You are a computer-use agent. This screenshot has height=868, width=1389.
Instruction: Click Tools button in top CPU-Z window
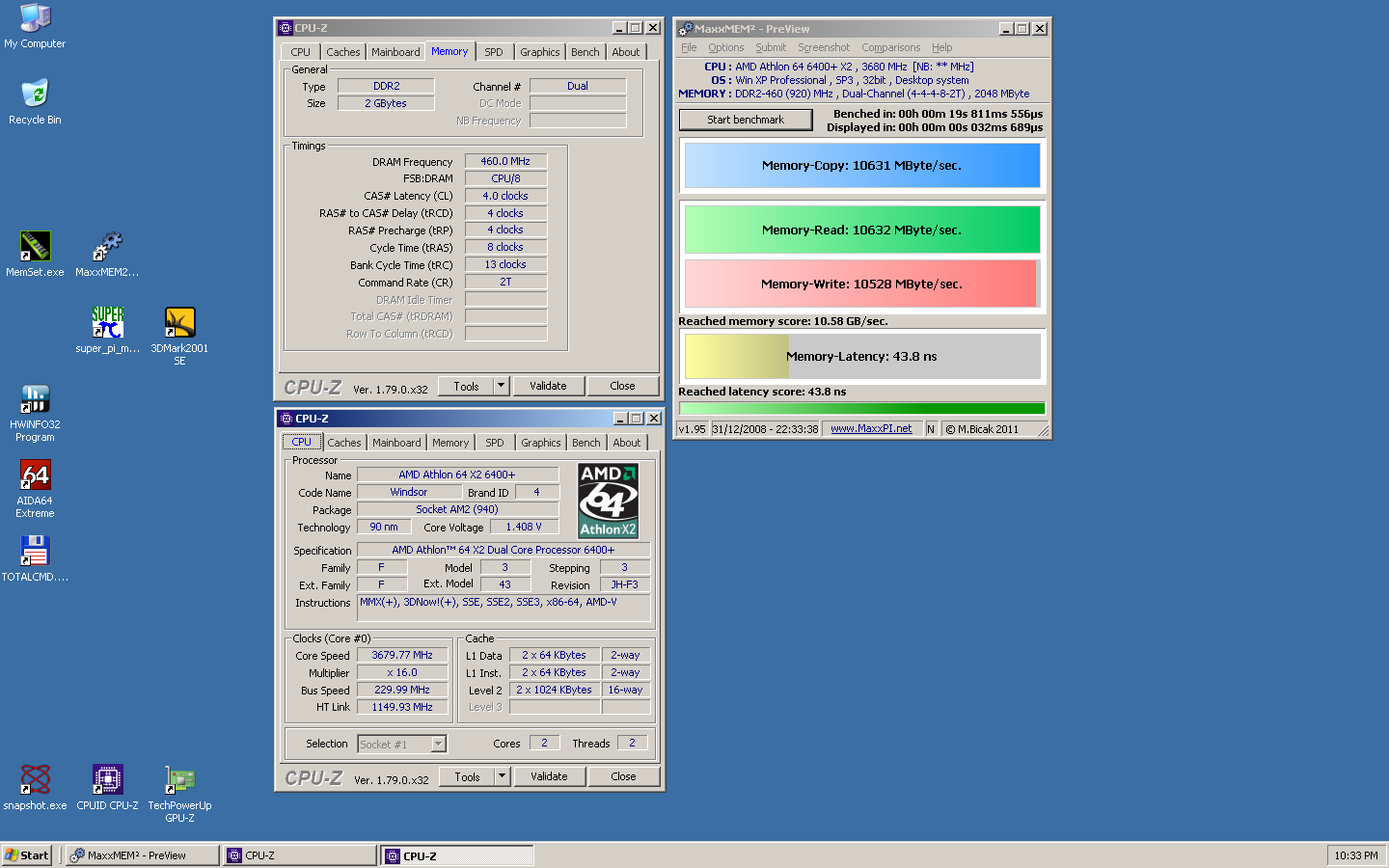(466, 386)
